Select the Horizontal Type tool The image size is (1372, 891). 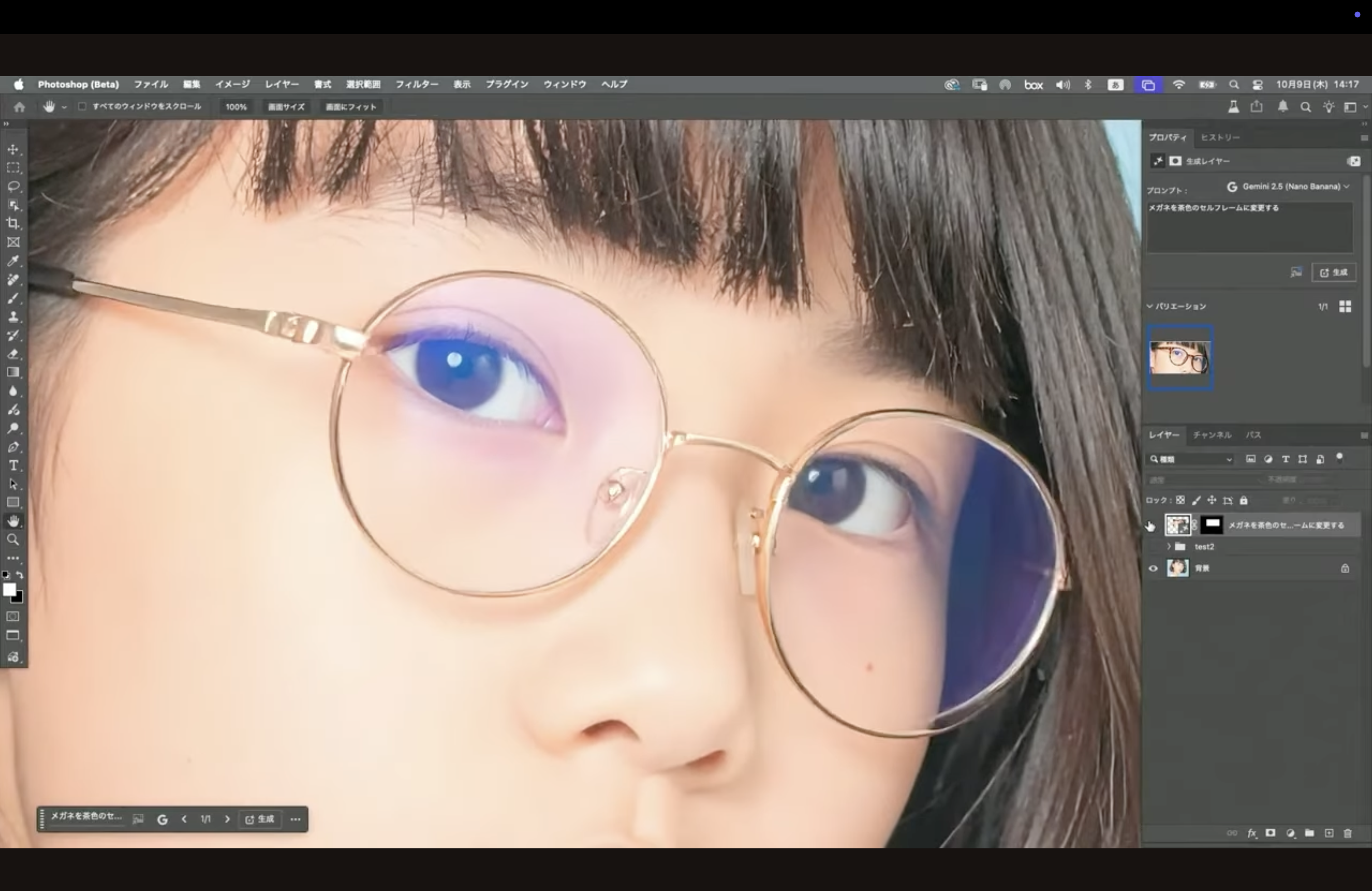[x=13, y=465]
